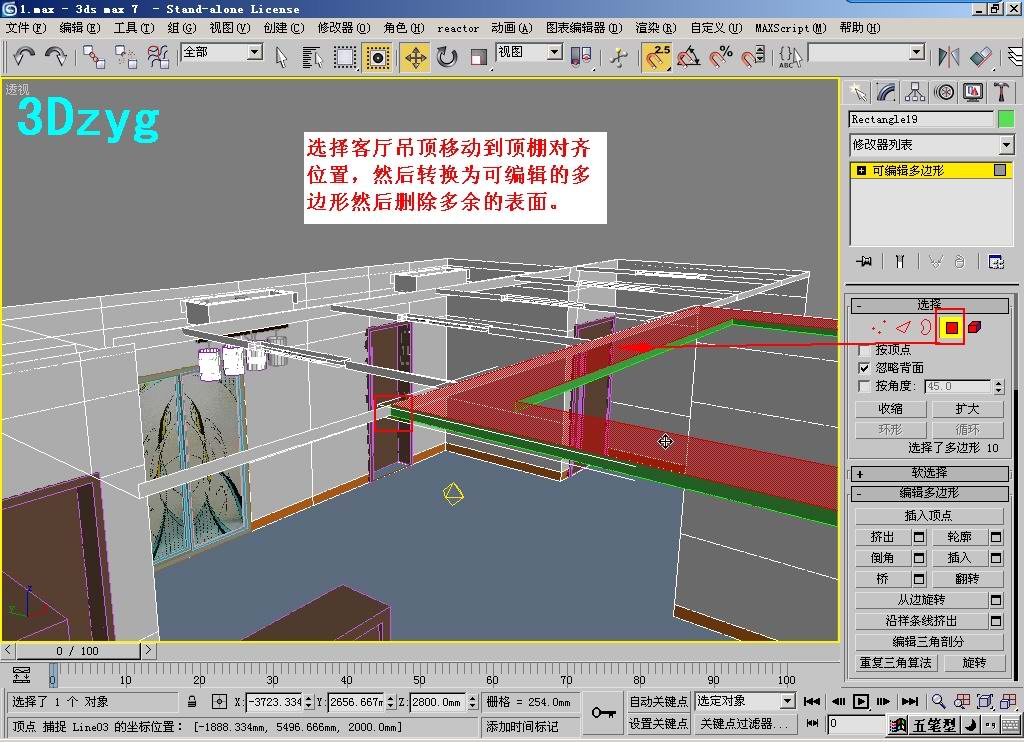The width and height of the screenshot is (1024, 742).
Task: Click the Redo arrow icon
Action: [56, 57]
